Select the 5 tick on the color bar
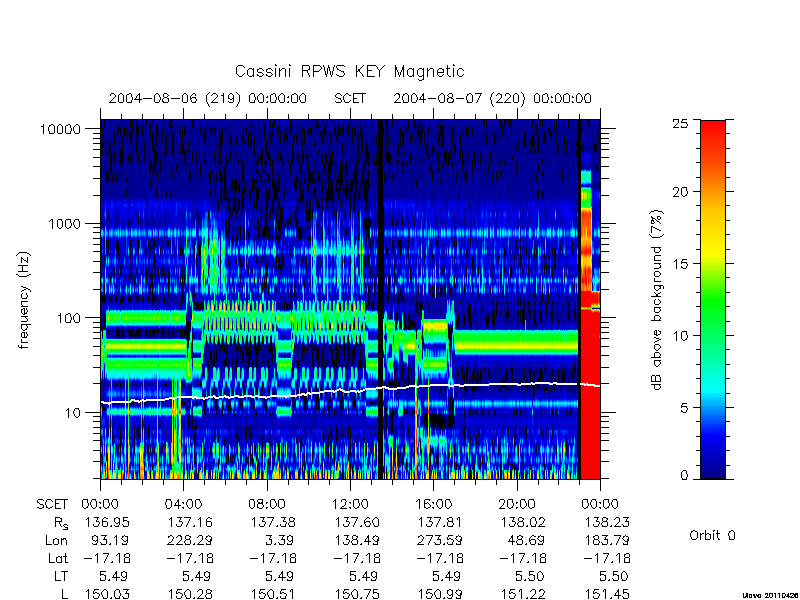Screen dimensions: 800x600 pos(684,408)
